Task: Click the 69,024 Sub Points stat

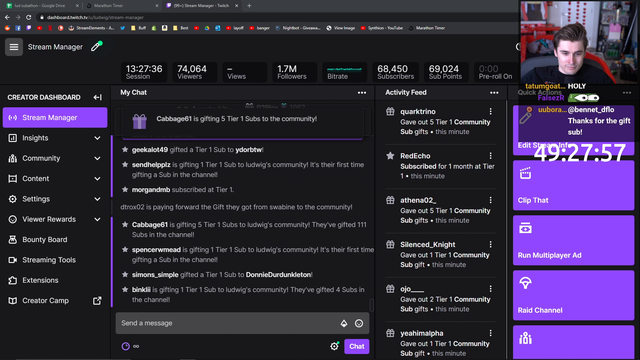Action: tap(445, 72)
